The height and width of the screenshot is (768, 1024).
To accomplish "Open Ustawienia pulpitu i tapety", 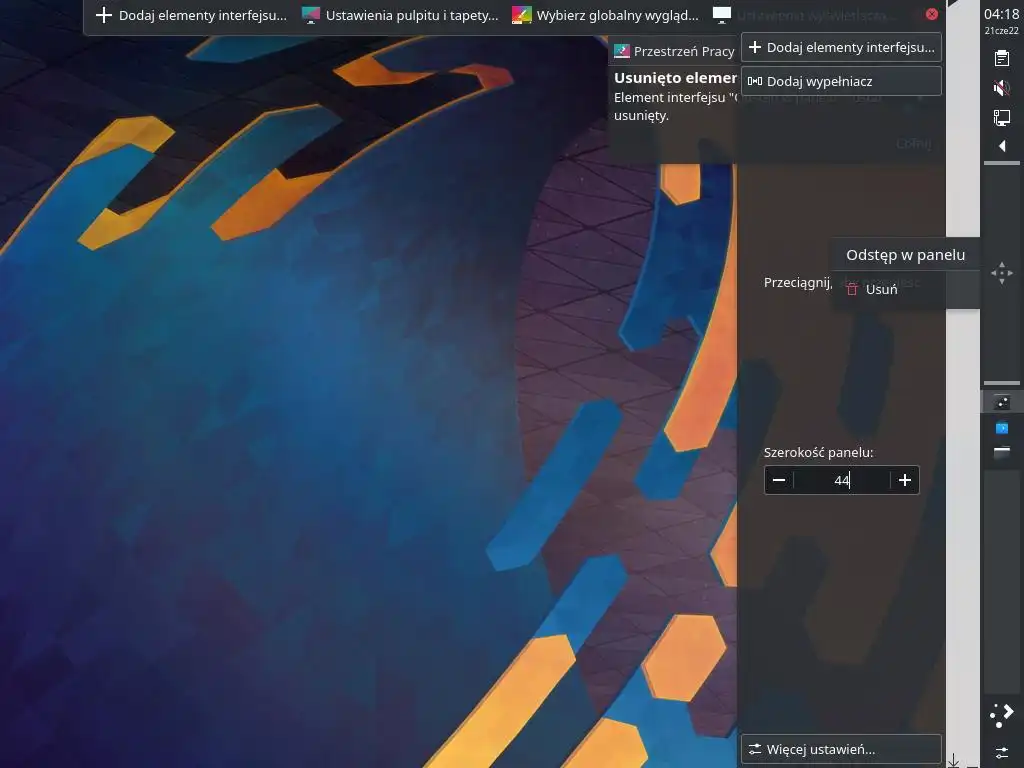I will click(401, 15).
